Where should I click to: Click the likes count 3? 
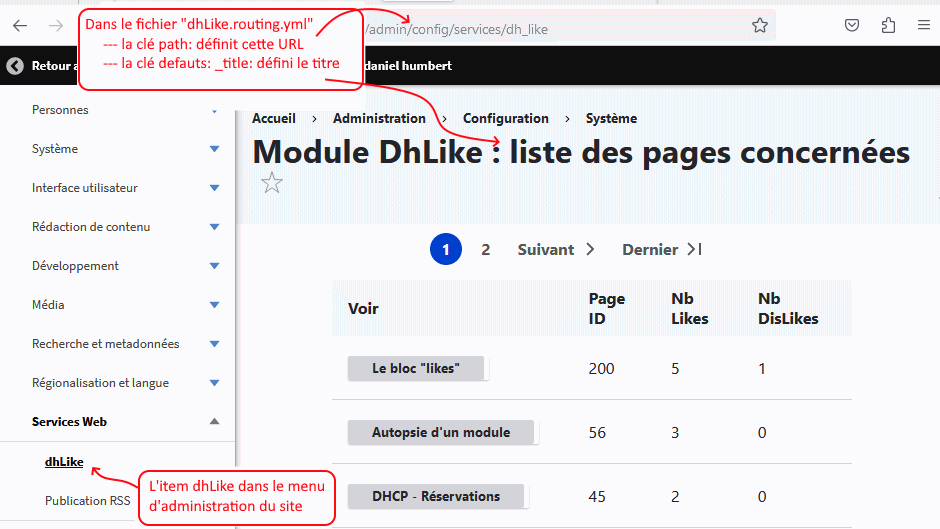pyautogui.click(x=675, y=433)
